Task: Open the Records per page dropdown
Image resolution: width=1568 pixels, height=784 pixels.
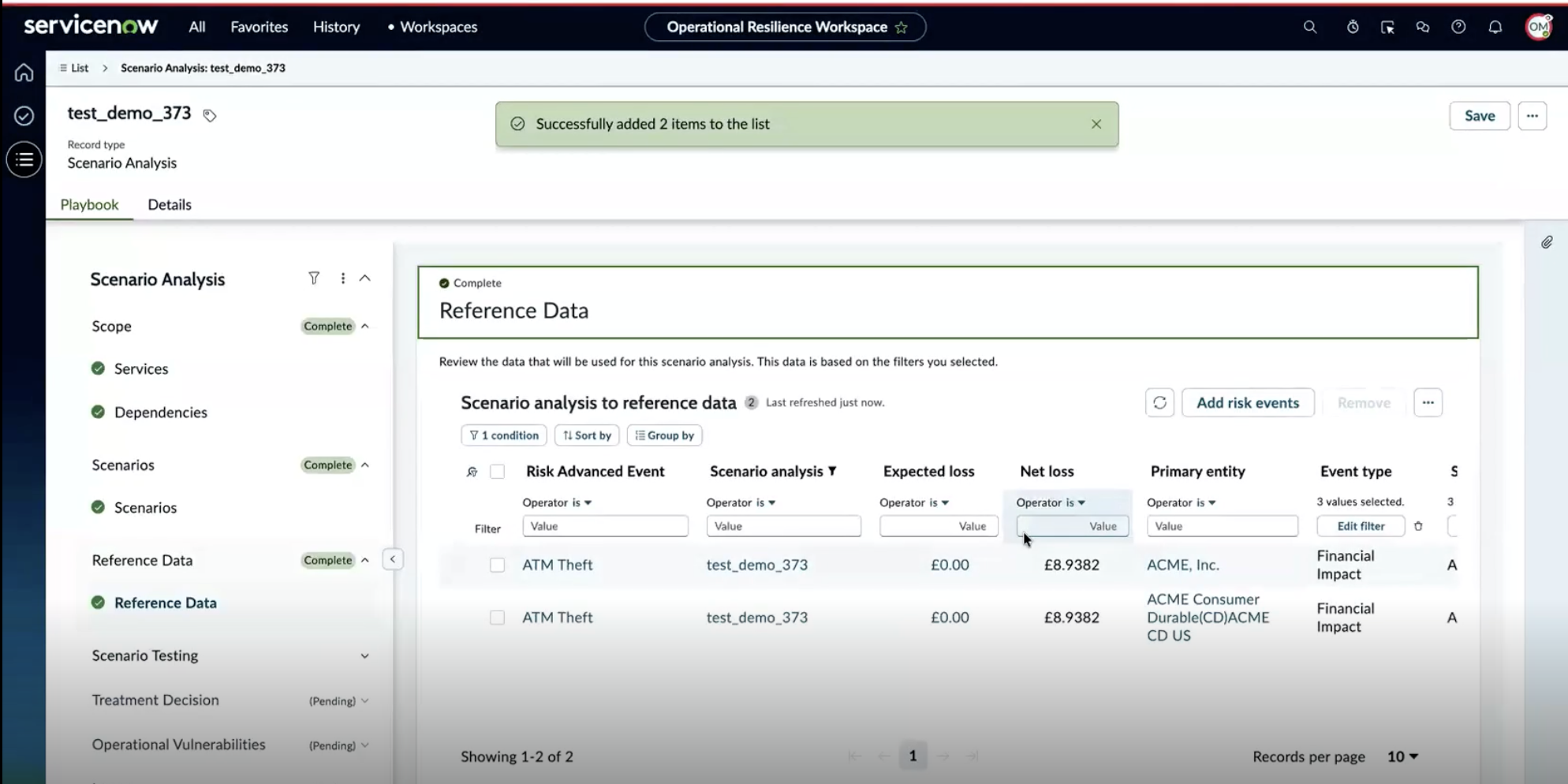Action: pos(1402,756)
